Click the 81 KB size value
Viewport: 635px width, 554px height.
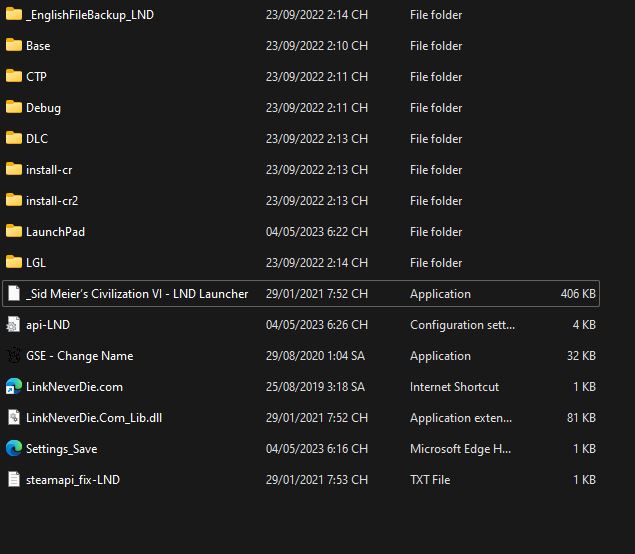(581, 418)
